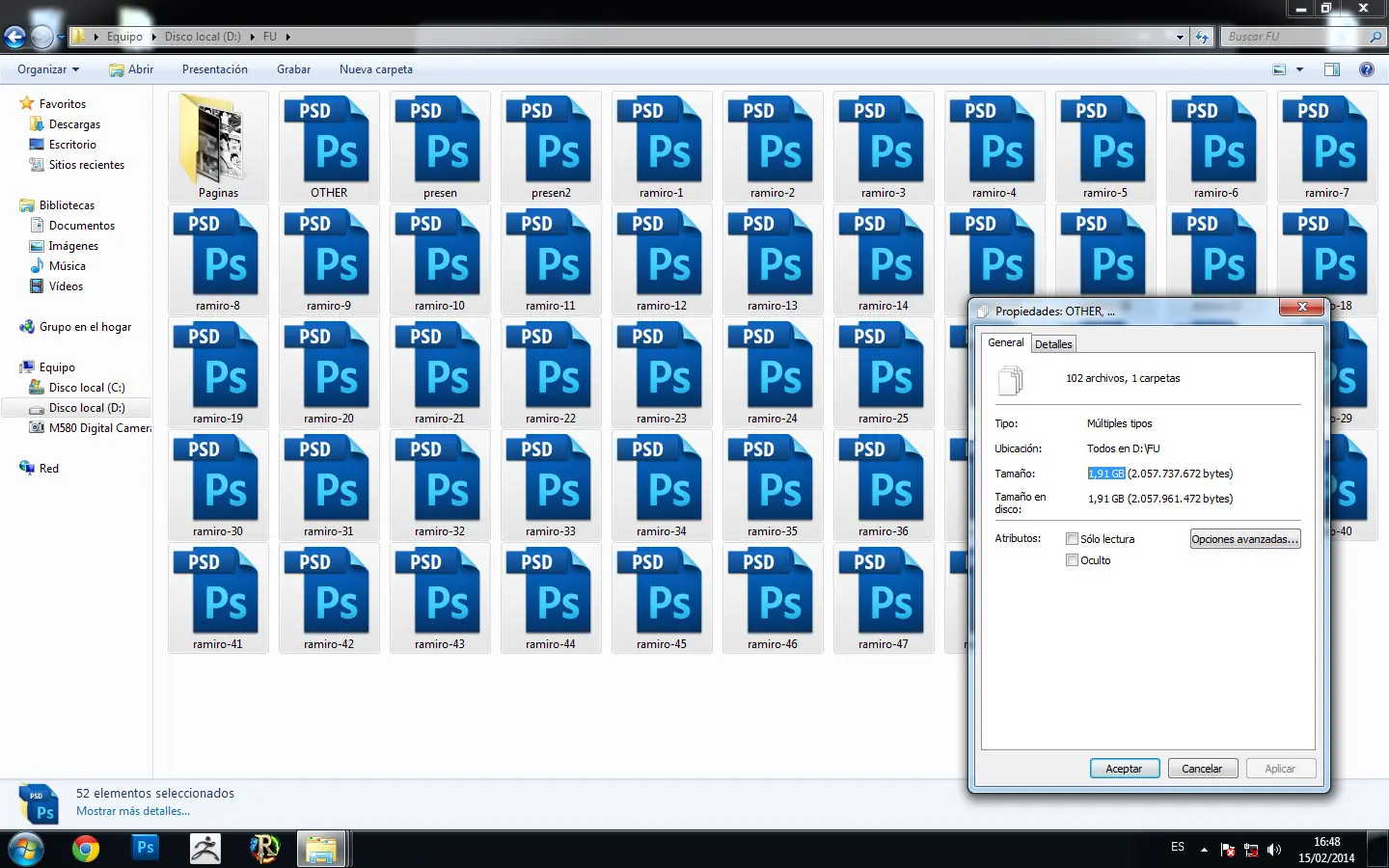Click Nueva carpeta in the toolbar
Viewport: 1389px width, 868px height.
(376, 69)
